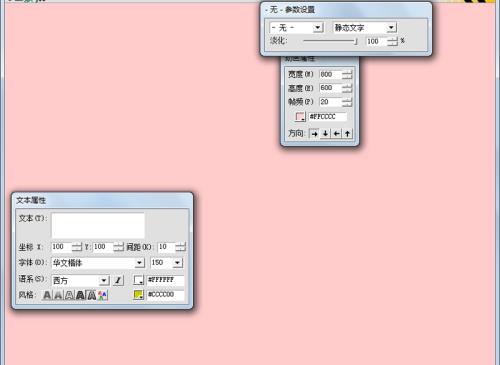Open the 静态文字 effect type dropdown
500x365 pixels.
point(364,28)
